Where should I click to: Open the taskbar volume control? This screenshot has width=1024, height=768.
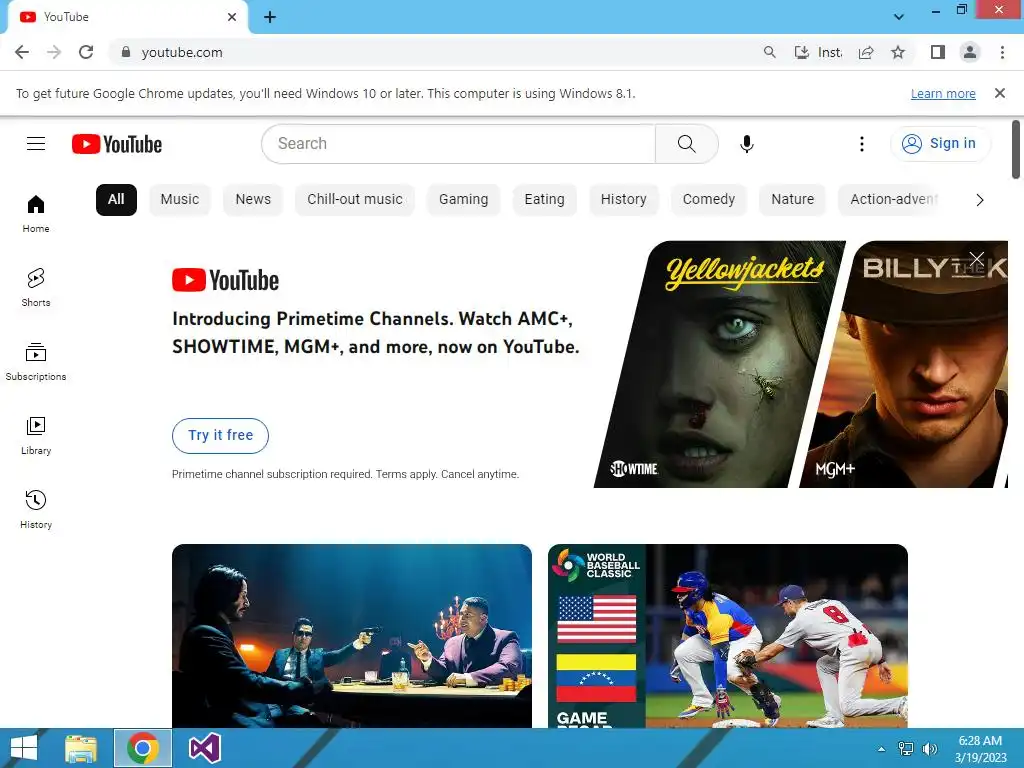tap(929, 749)
